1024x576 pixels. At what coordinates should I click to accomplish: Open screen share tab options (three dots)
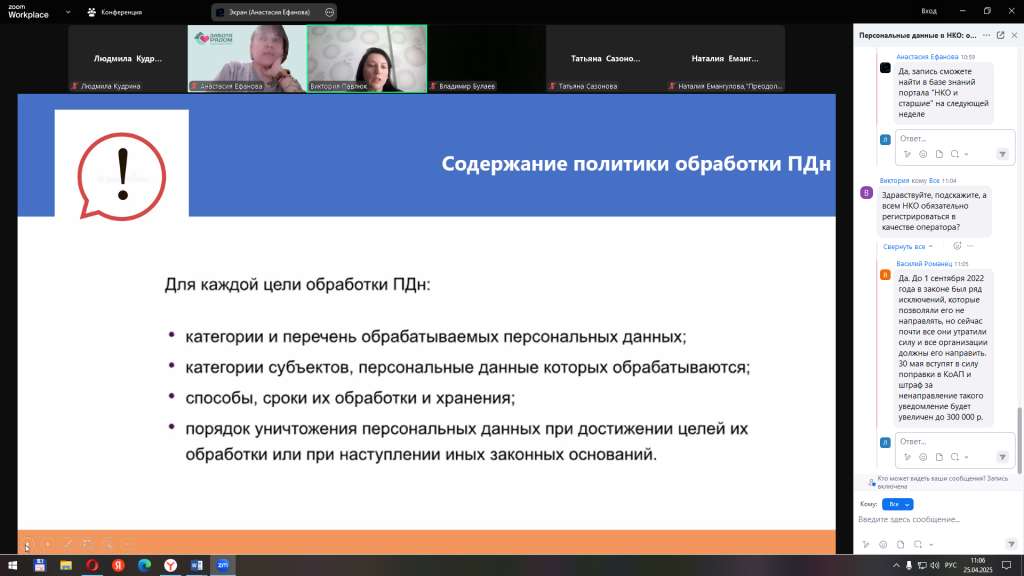(329, 12)
